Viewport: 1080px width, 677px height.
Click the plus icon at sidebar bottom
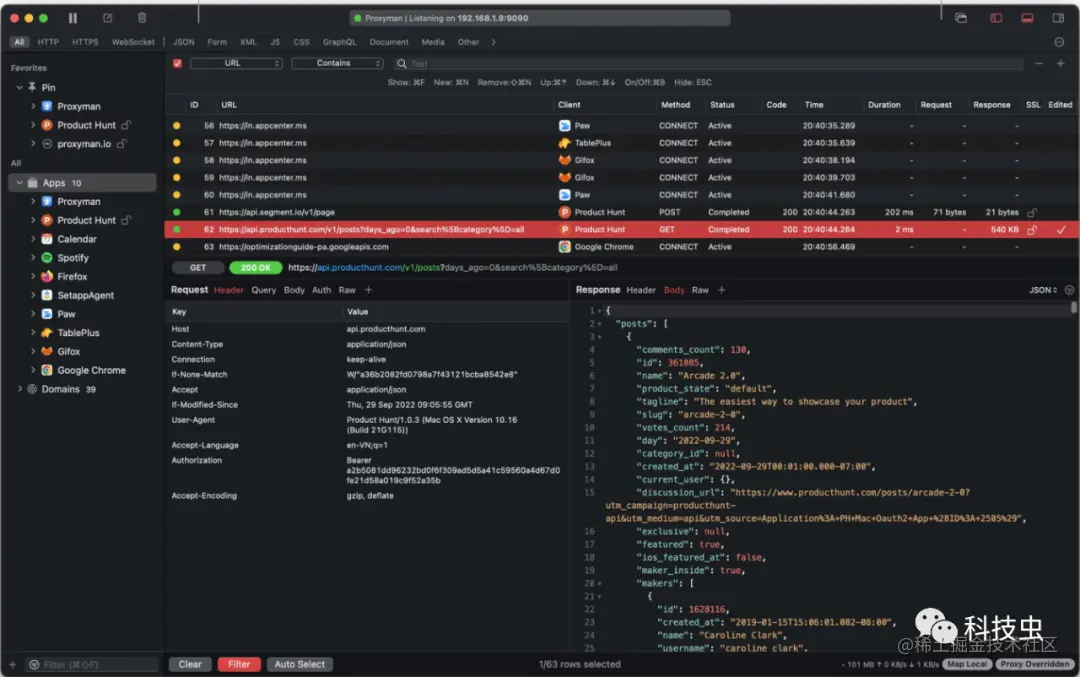(x=12, y=665)
